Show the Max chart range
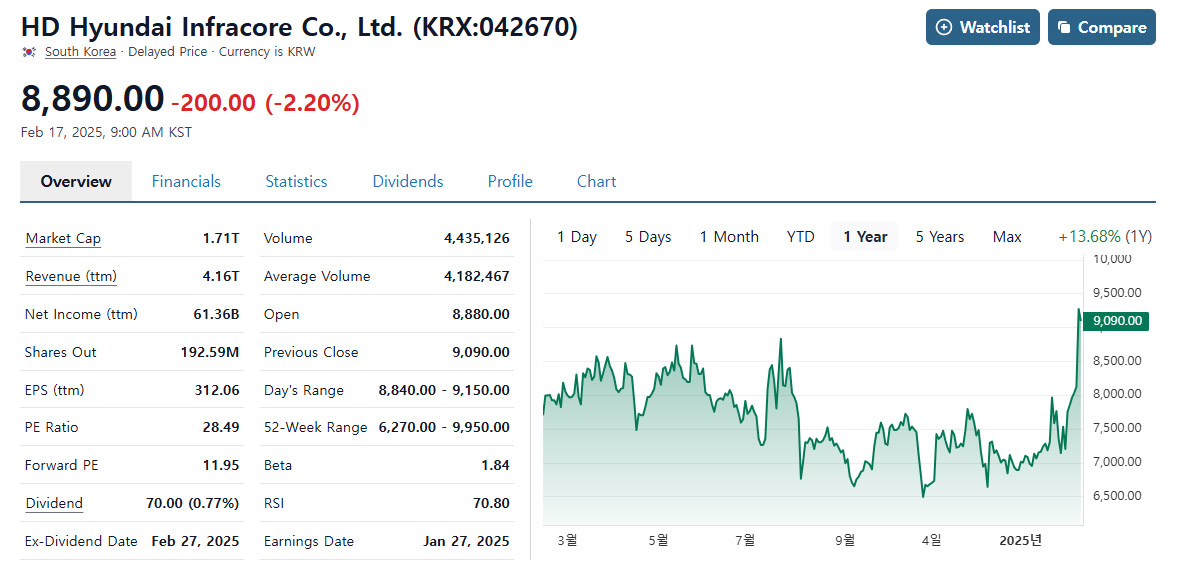This screenshot has width=1194, height=578. pyautogui.click(x=1007, y=237)
